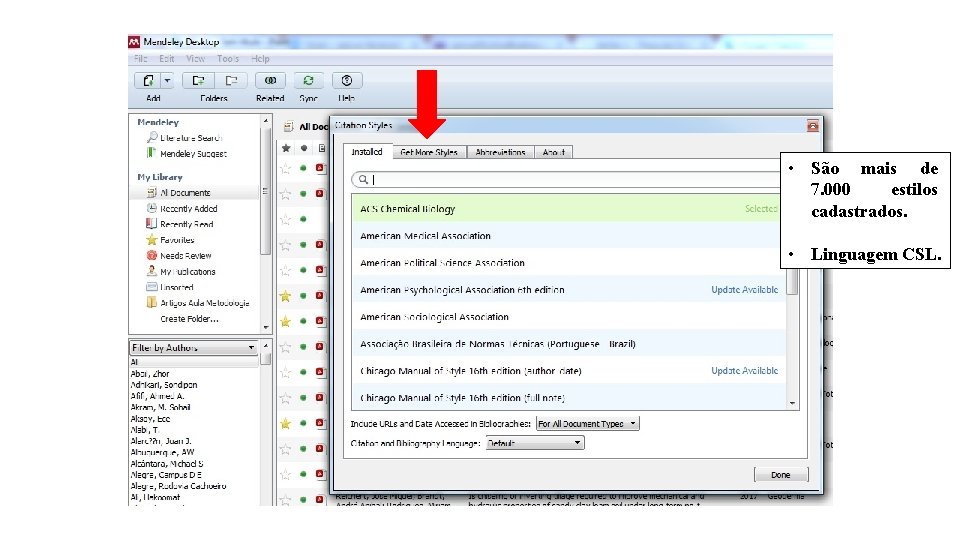Open the Tools menu
This screenshot has height=540, width=960.
pyautogui.click(x=228, y=59)
